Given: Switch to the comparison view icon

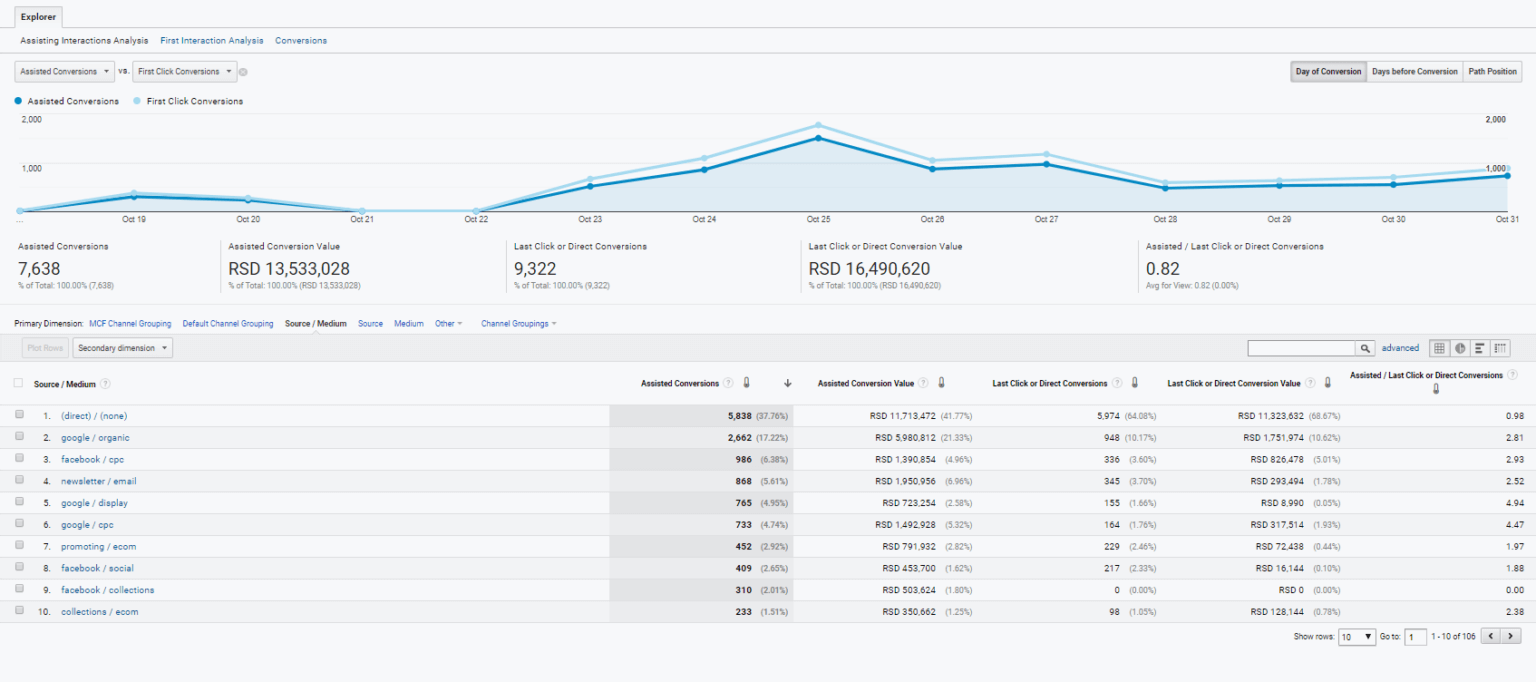Looking at the screenshot, I should point(1500,348).
